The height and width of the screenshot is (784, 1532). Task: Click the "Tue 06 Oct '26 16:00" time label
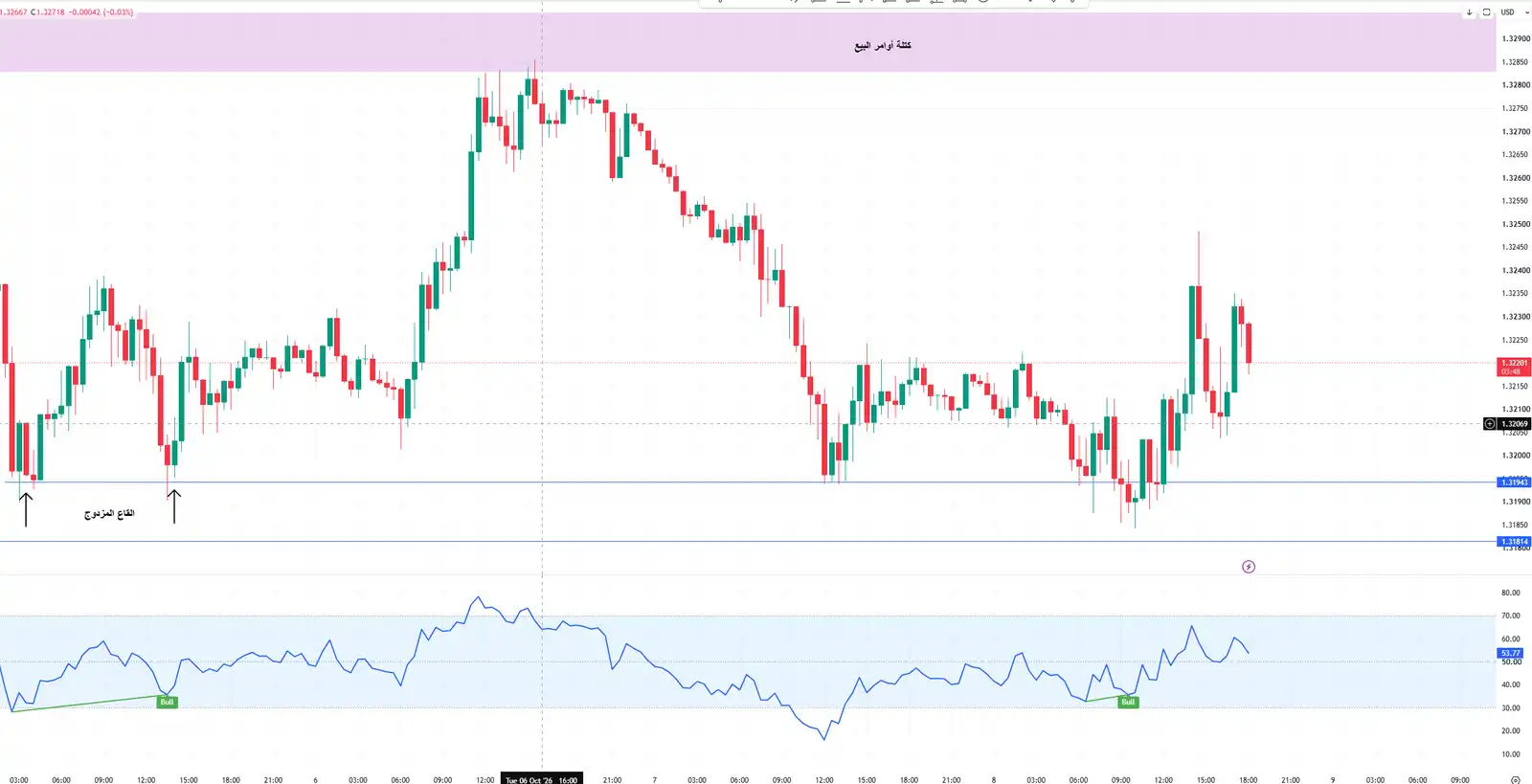(542, 779)
